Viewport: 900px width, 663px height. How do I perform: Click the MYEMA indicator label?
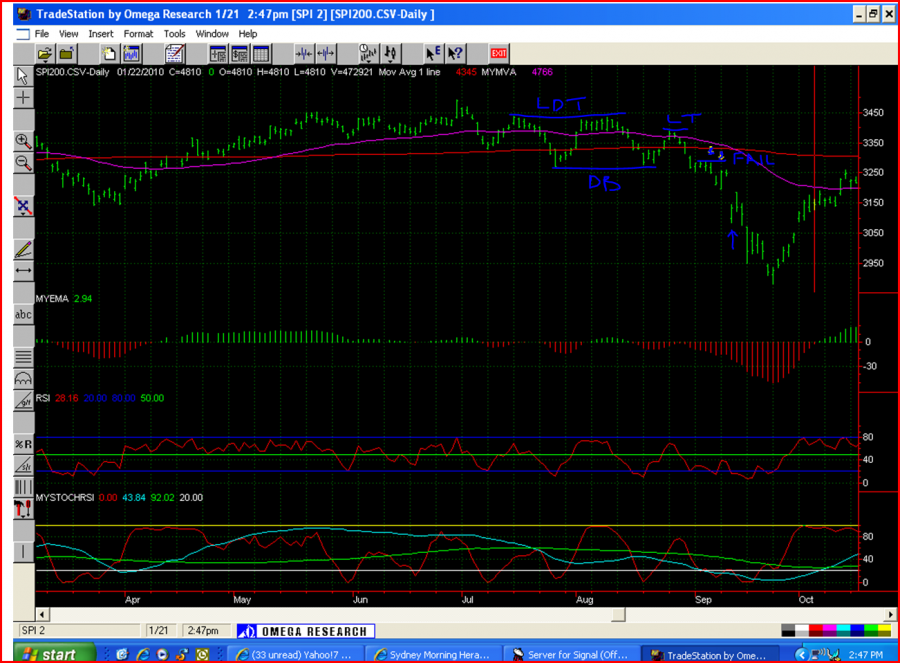52,298
